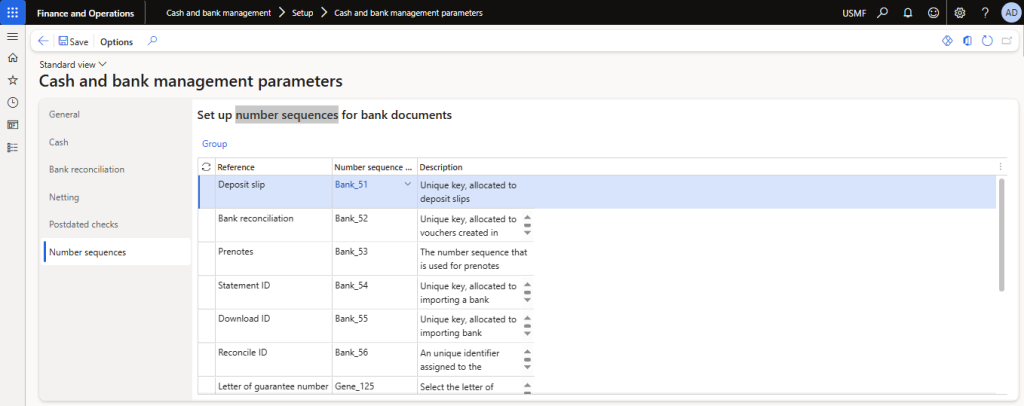The height and width of the screenshot is (406, 1024).
Task: Open the Bank_51 number sequence dropdown
Action: coord(407,184)
